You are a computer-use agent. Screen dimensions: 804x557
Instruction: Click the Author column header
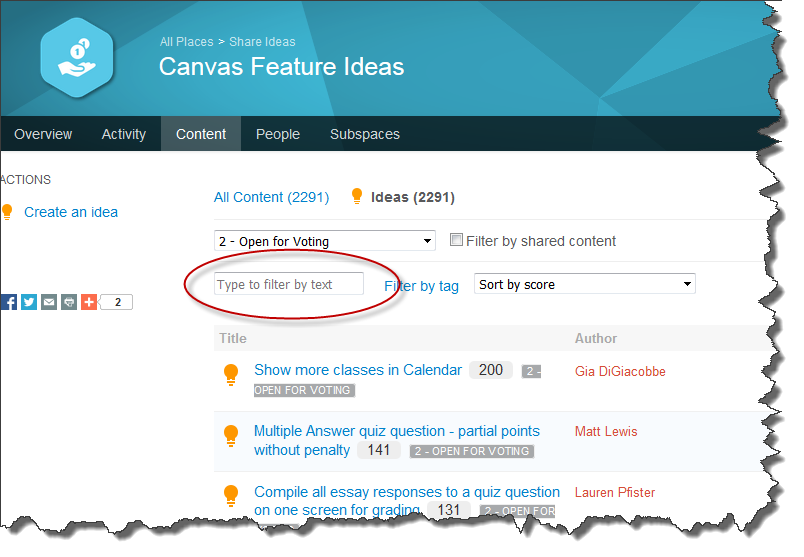tap(595, 339)
